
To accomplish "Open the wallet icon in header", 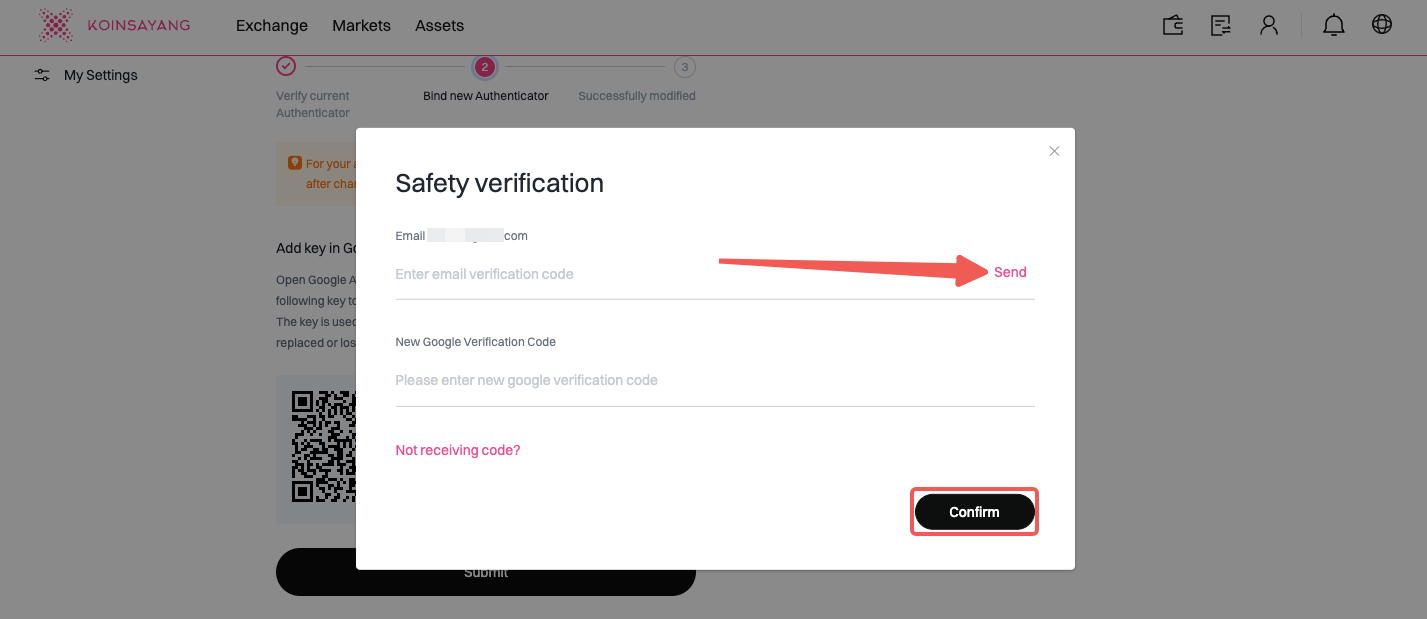I will [x=1173, y=25].
